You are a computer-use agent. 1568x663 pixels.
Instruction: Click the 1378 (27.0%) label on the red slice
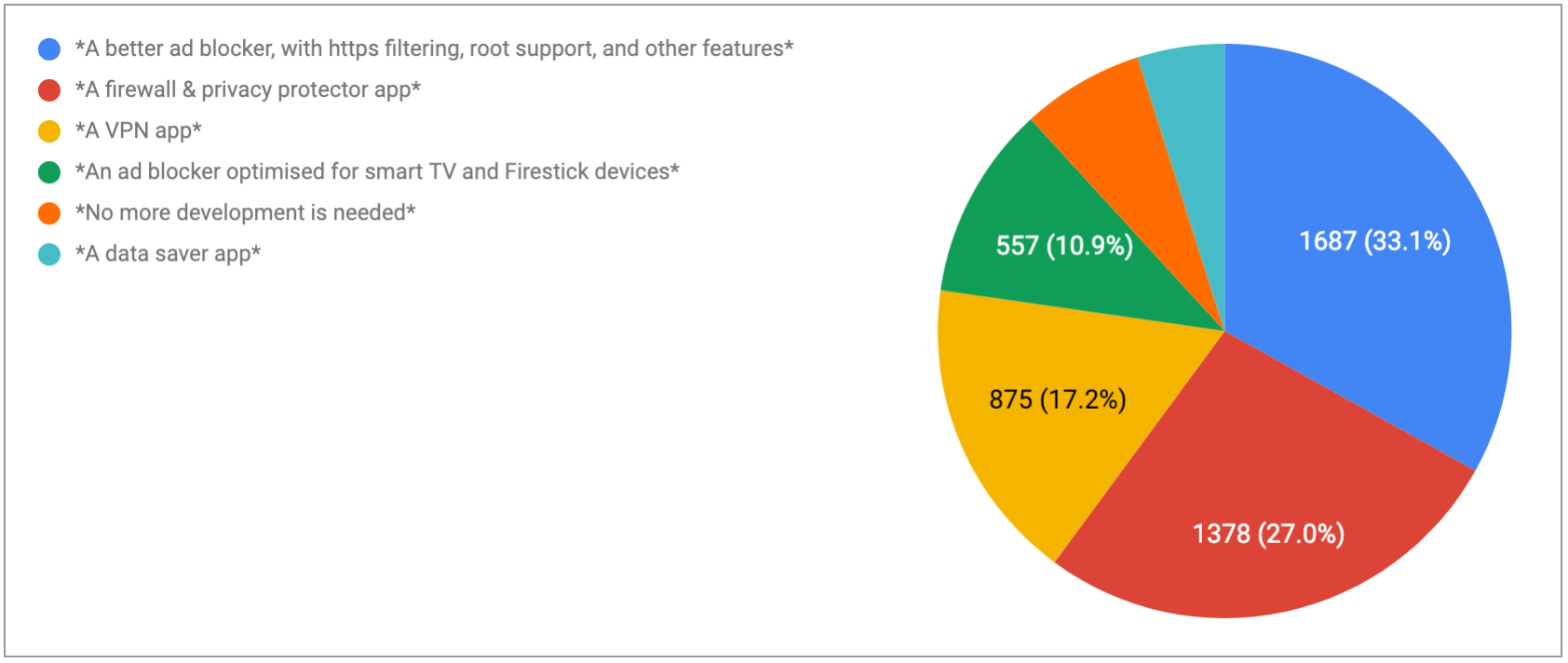1268,534
